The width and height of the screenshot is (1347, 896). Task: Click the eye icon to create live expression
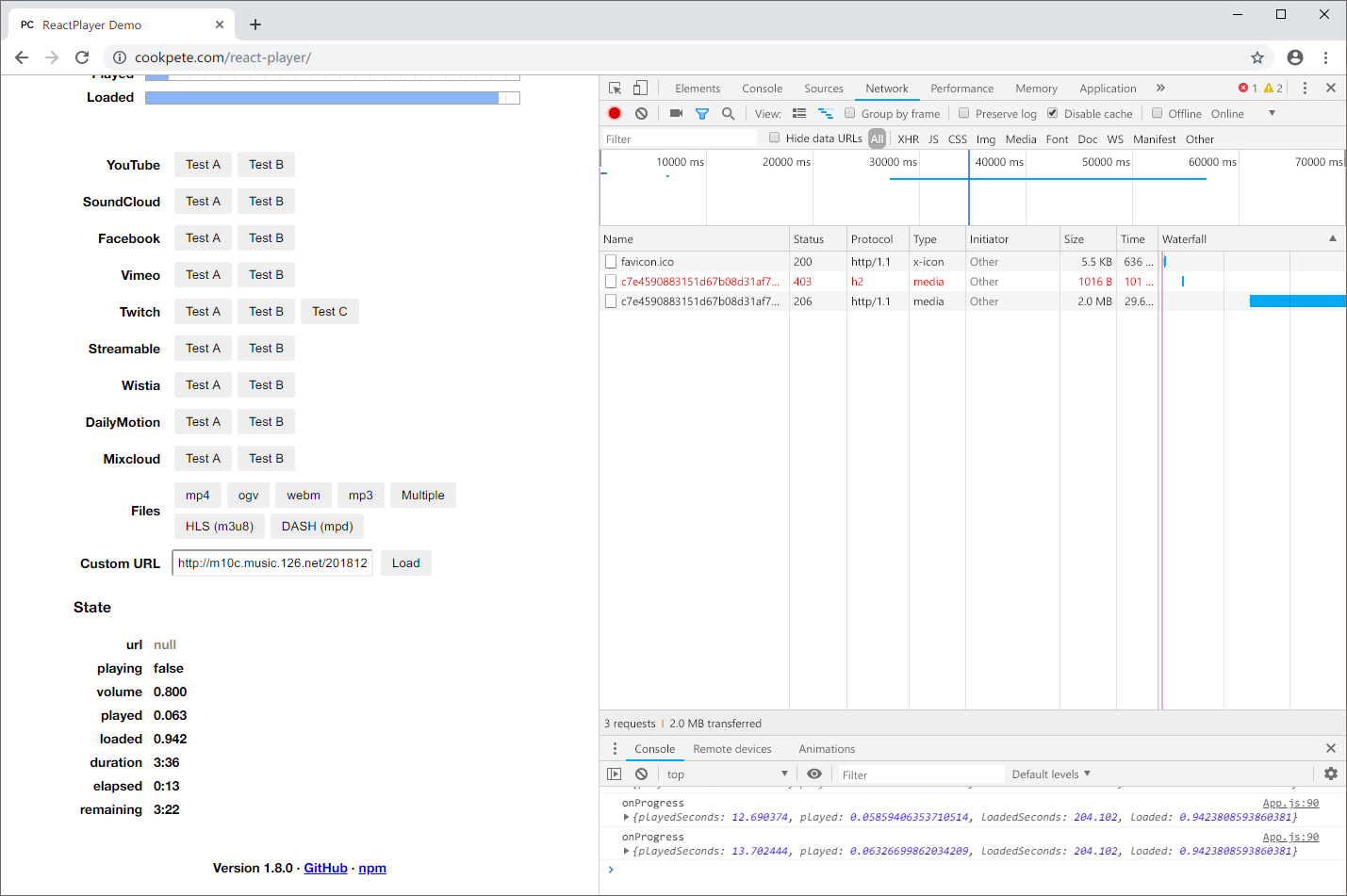coord(814,774)
